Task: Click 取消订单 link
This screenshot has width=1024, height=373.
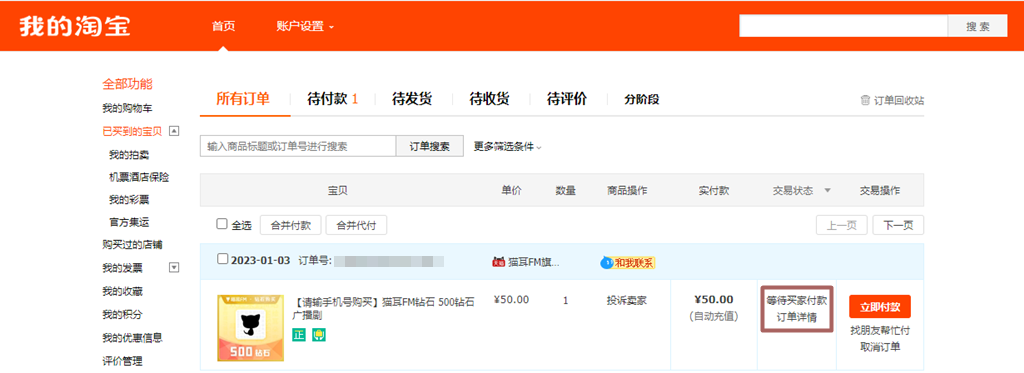Action: point(880,347)
